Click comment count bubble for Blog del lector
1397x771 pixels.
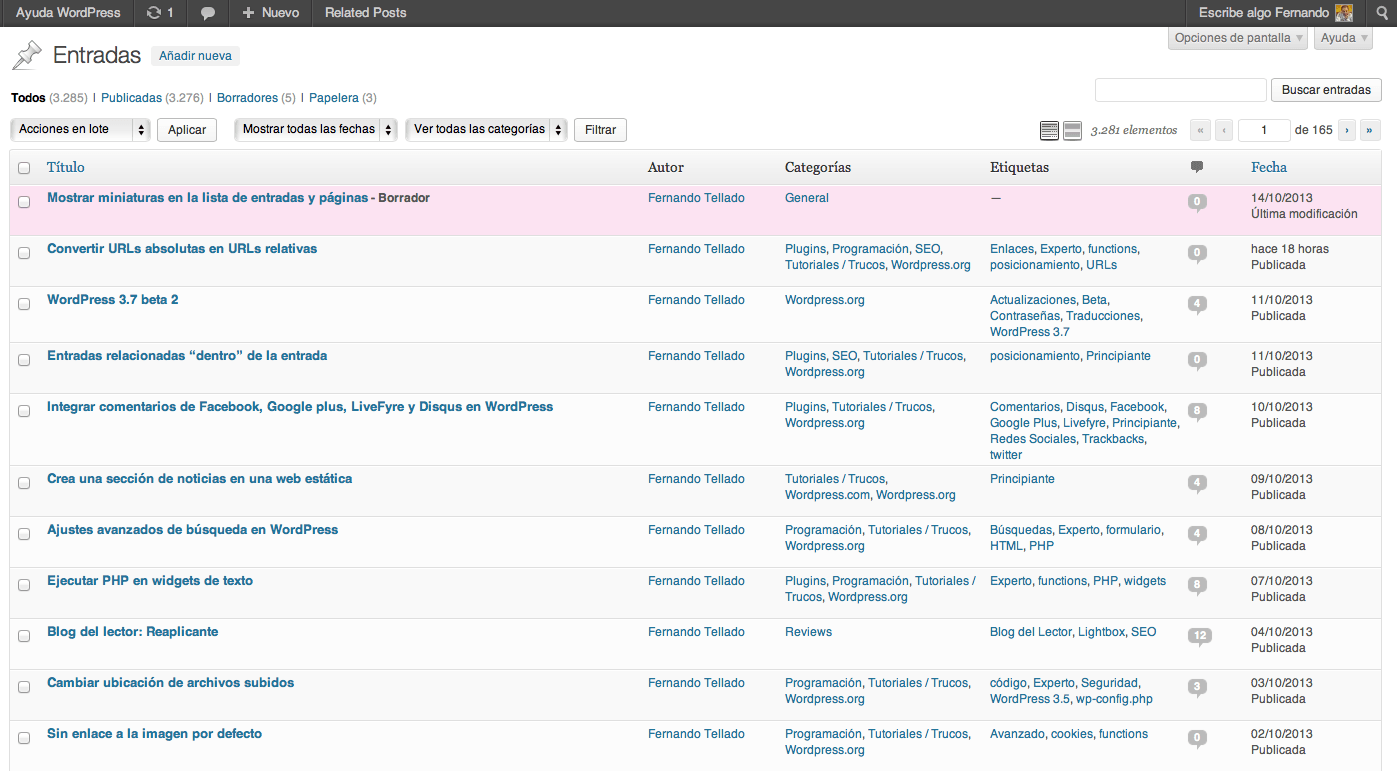pos(1199,636)
